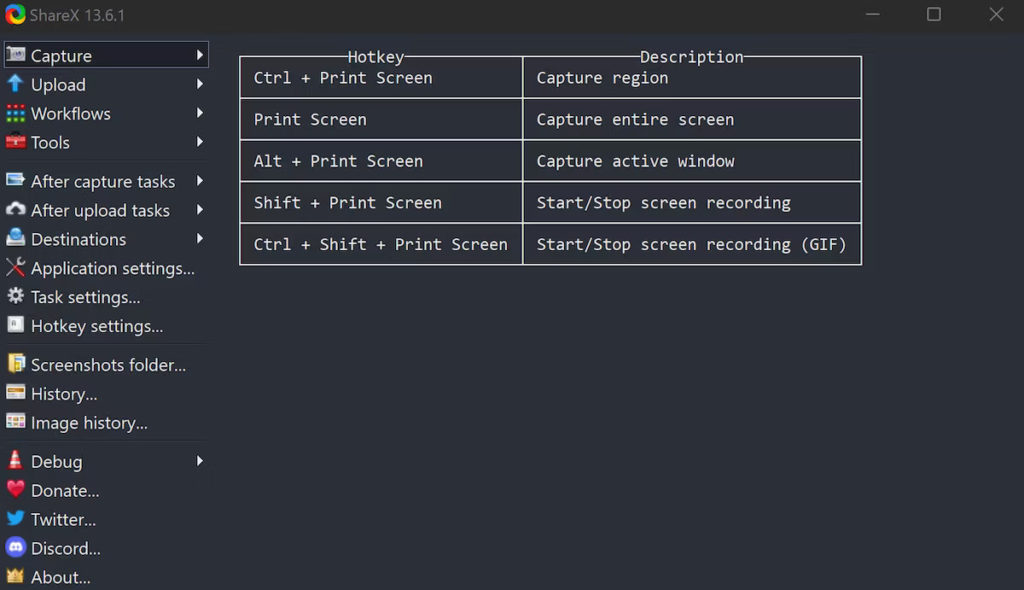Image resolution: width=1024 pixels, height=590 pixels.
Task: Click the Discord logo icon
Action: (15, 548)
